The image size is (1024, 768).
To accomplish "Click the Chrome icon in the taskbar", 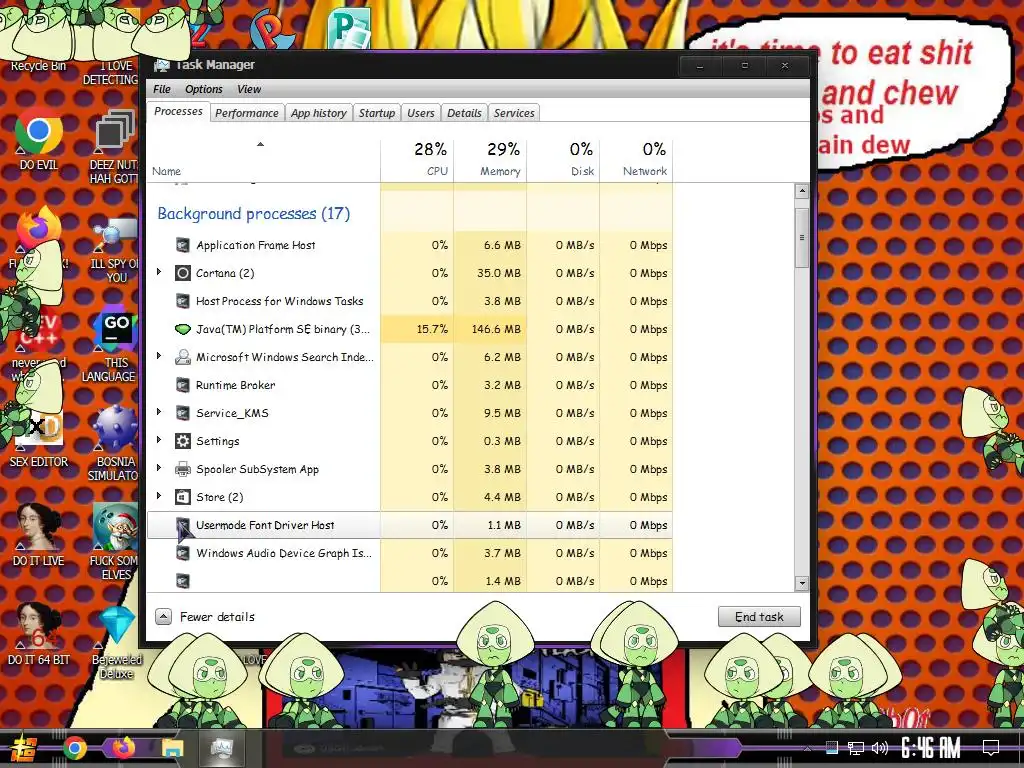I will click(75, 748).
